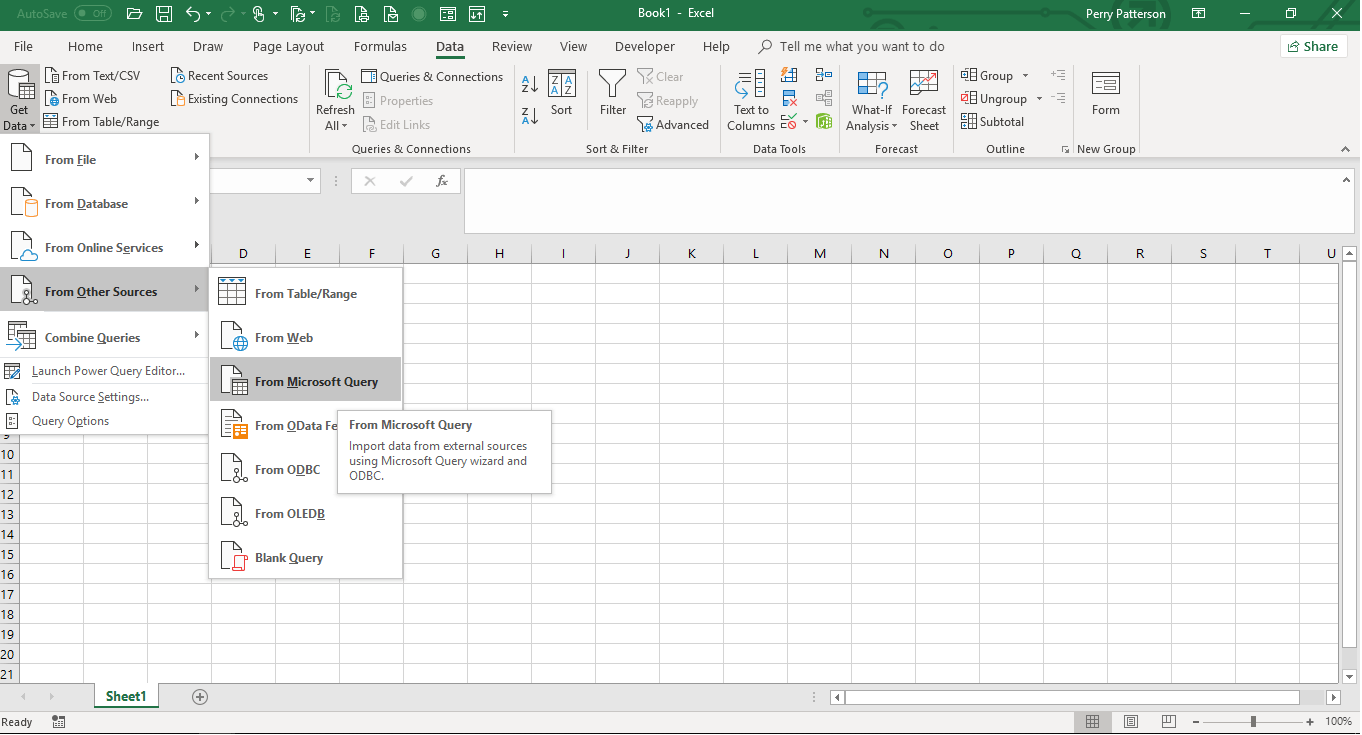
Task: Click the Advanced filter option
Action: point(673,125)
